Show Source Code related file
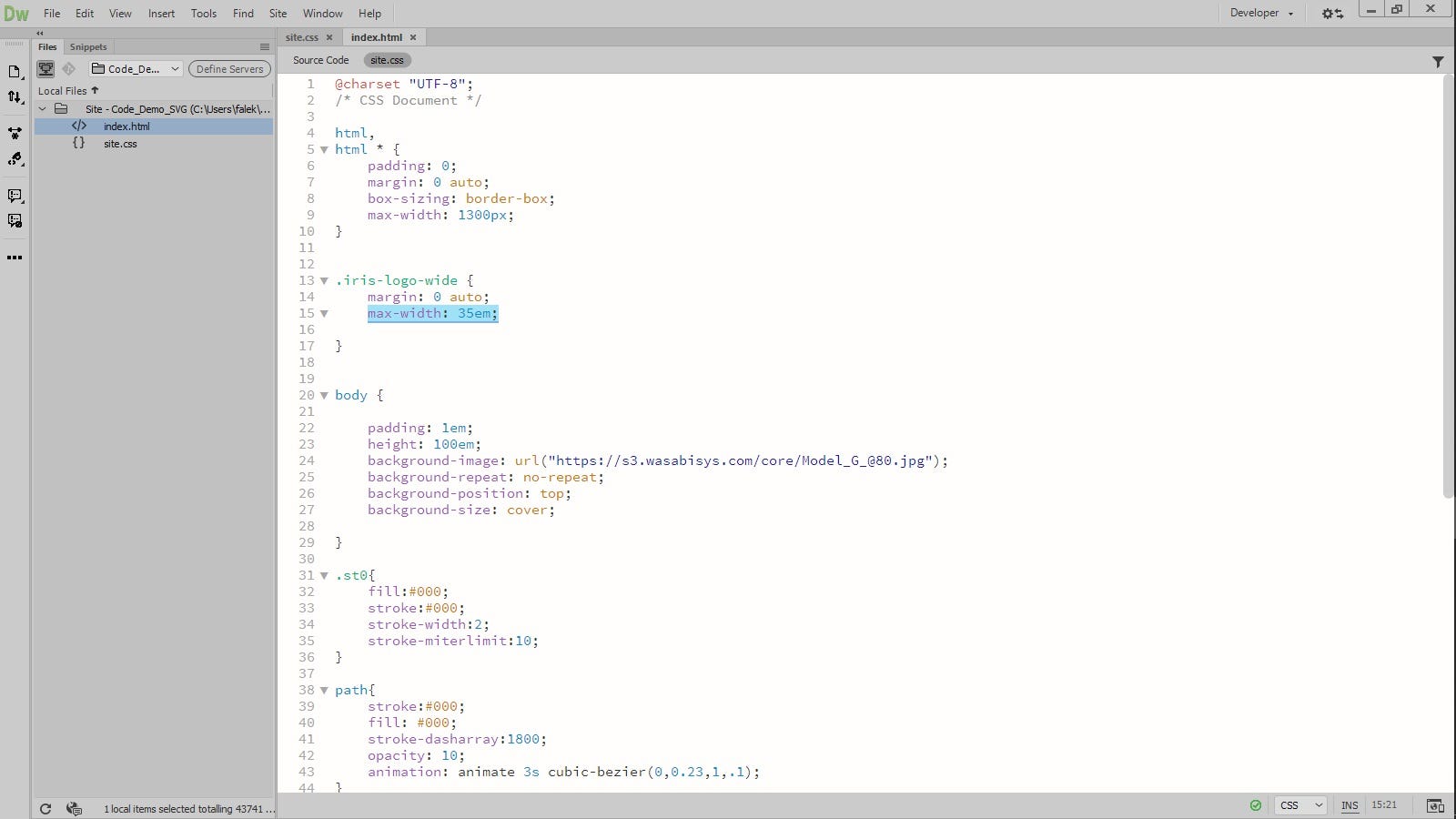Viewport: 1456px width, 819px height. (321, 60)
